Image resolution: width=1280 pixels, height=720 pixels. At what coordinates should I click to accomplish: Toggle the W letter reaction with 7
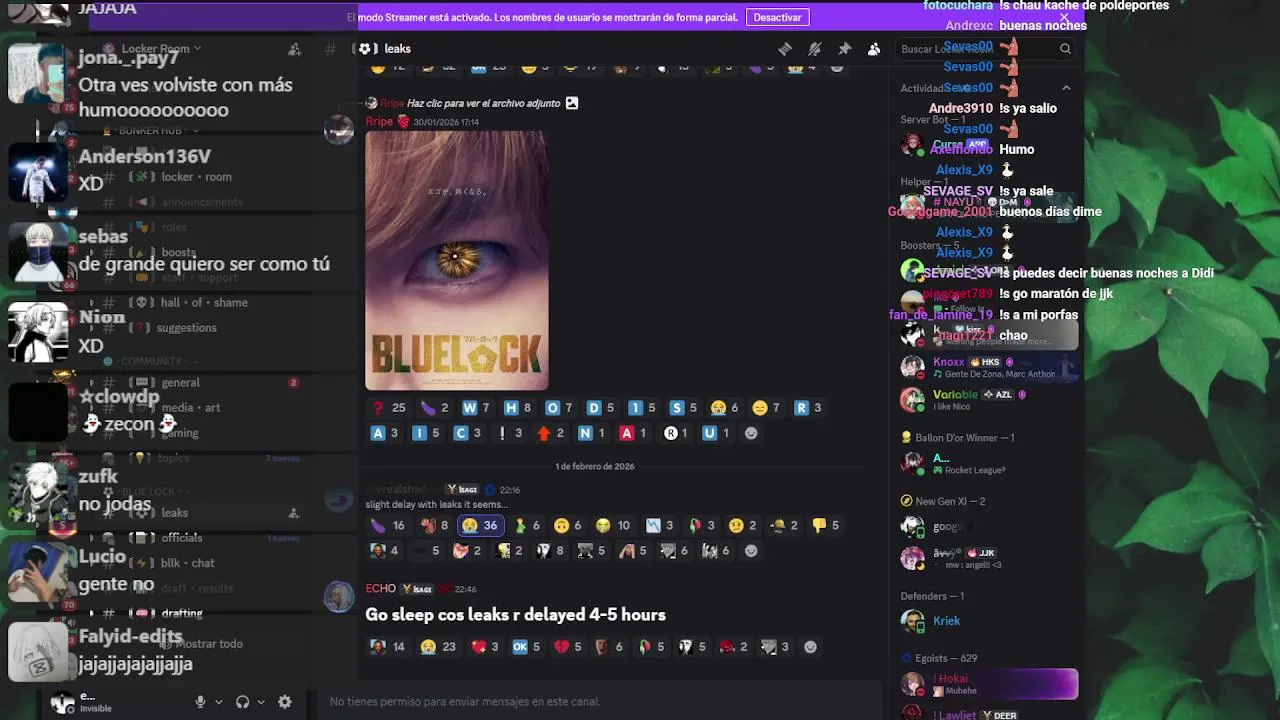(x=475, y=408)
